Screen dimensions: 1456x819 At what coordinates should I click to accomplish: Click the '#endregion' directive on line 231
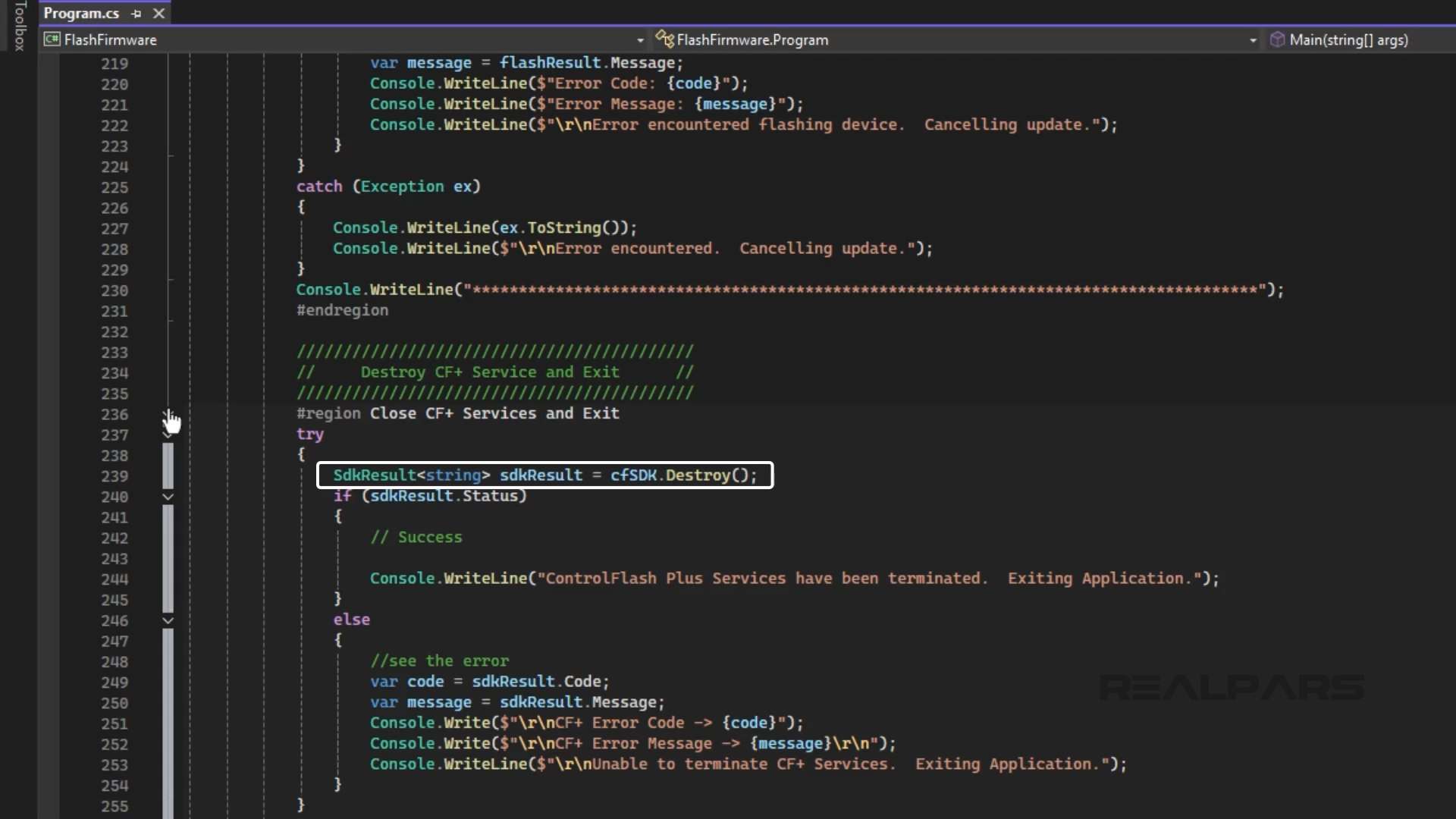click(342, 310)
